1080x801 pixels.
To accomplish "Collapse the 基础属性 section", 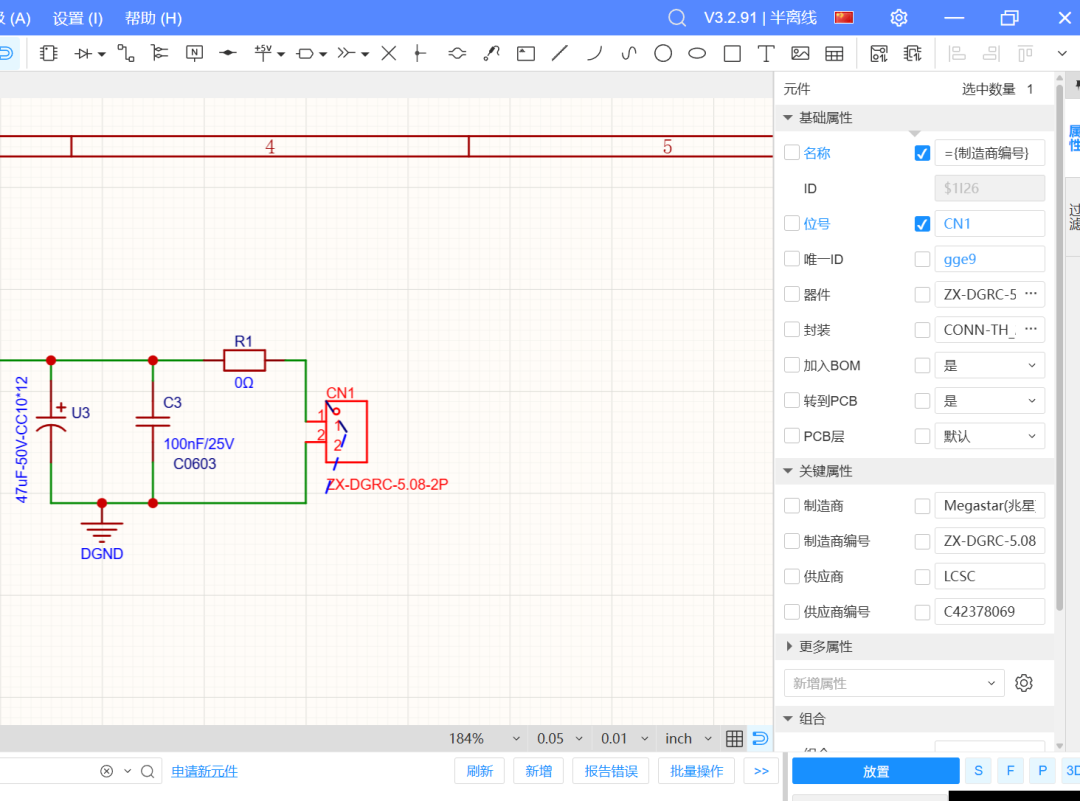I will (x=788, y=118).
